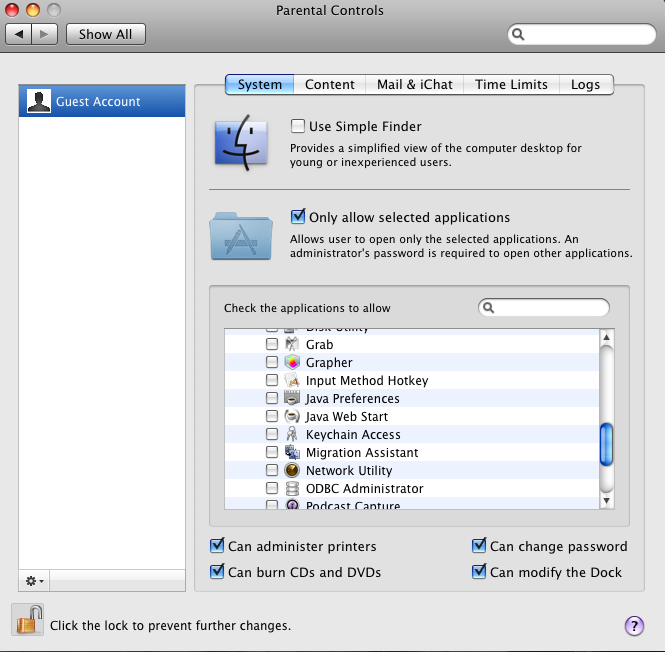Click the Show All button
The image size is (665, 652).
click(106, 34)
